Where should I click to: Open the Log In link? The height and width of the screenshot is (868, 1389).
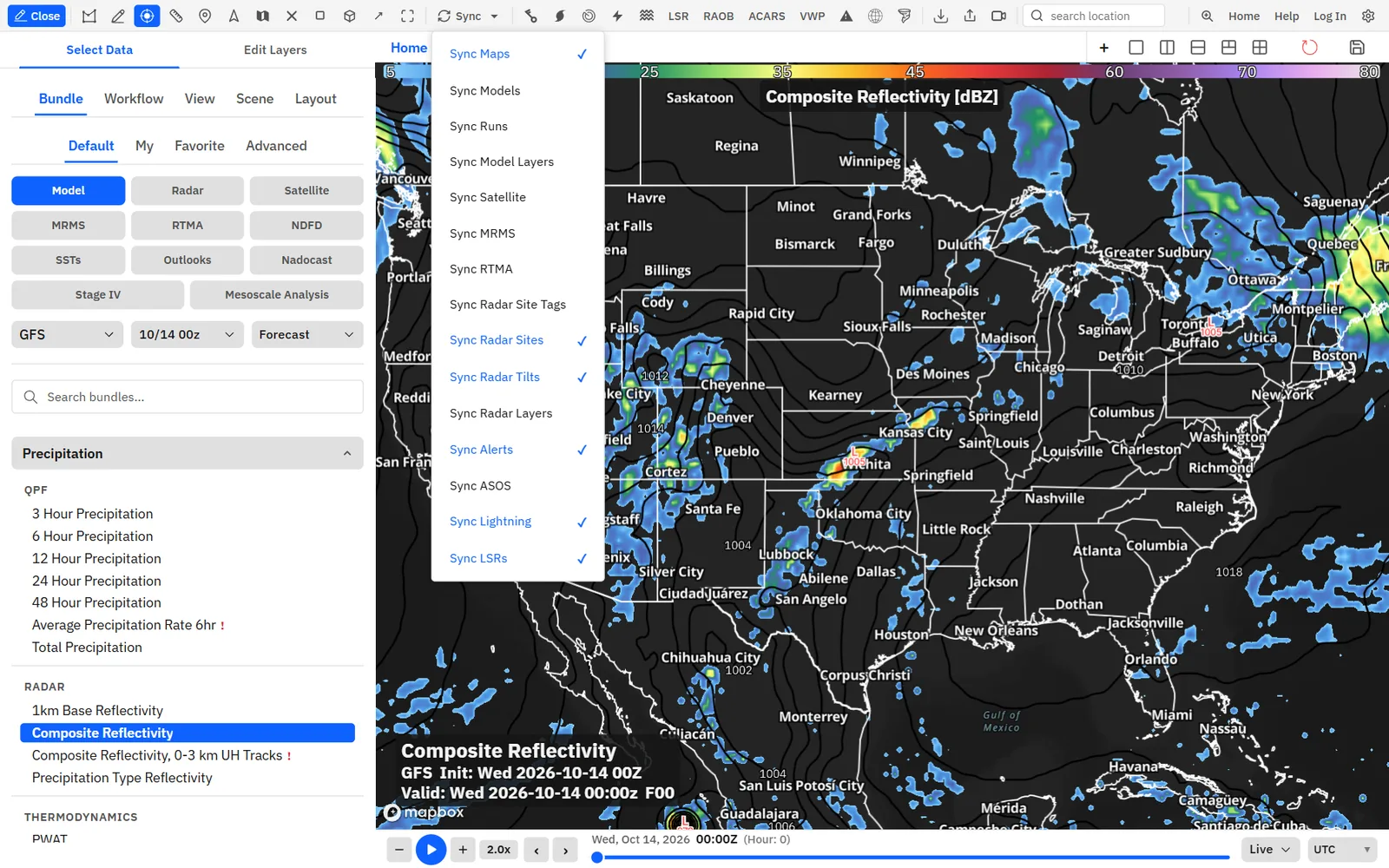coord(1329,16)
